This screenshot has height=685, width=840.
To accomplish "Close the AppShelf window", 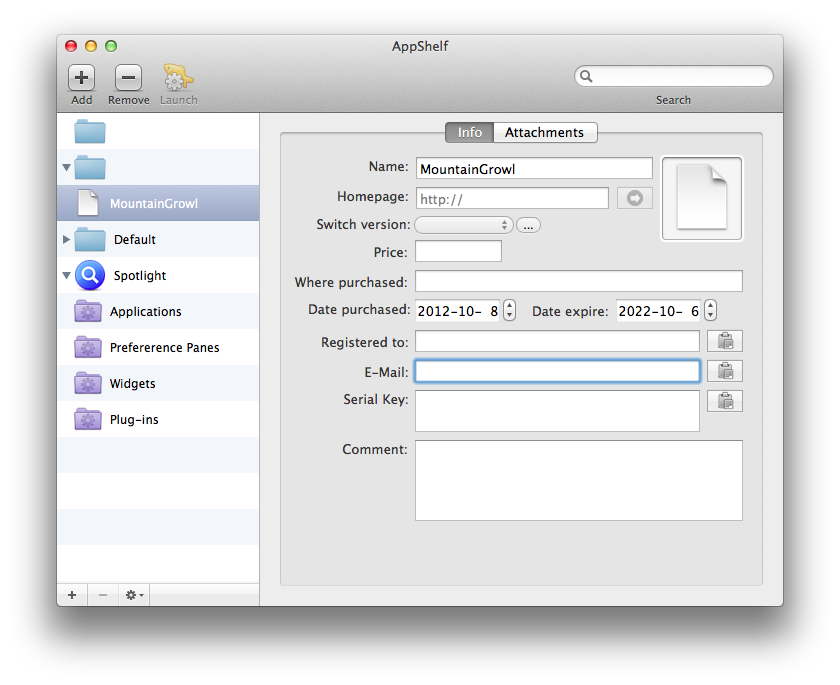I will pyautogui.click(x=71, y=46).
